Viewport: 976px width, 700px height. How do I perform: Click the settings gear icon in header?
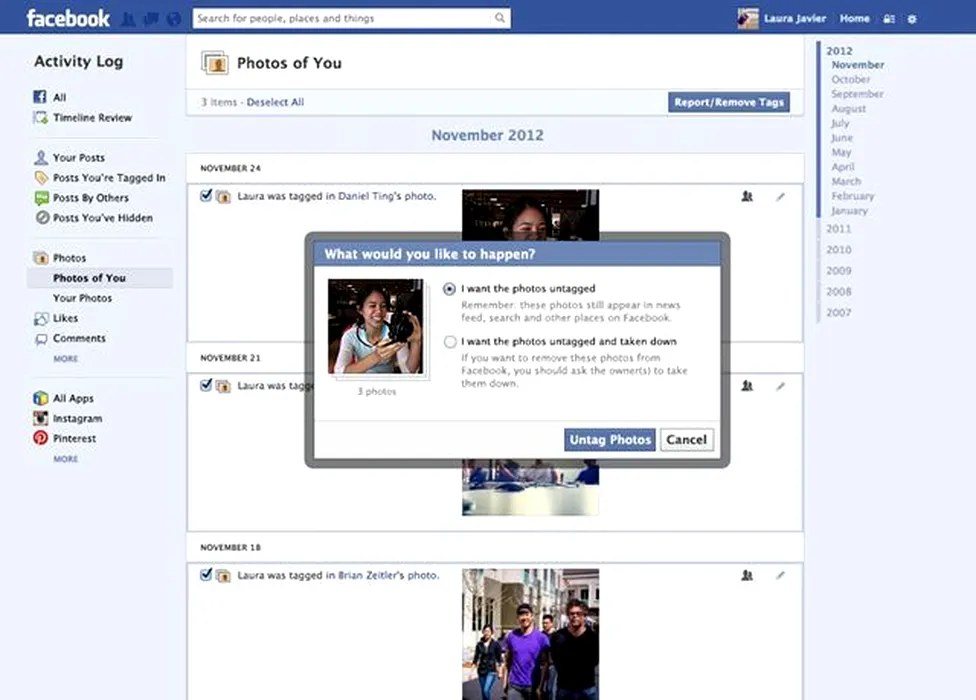(x=911, y=19)
